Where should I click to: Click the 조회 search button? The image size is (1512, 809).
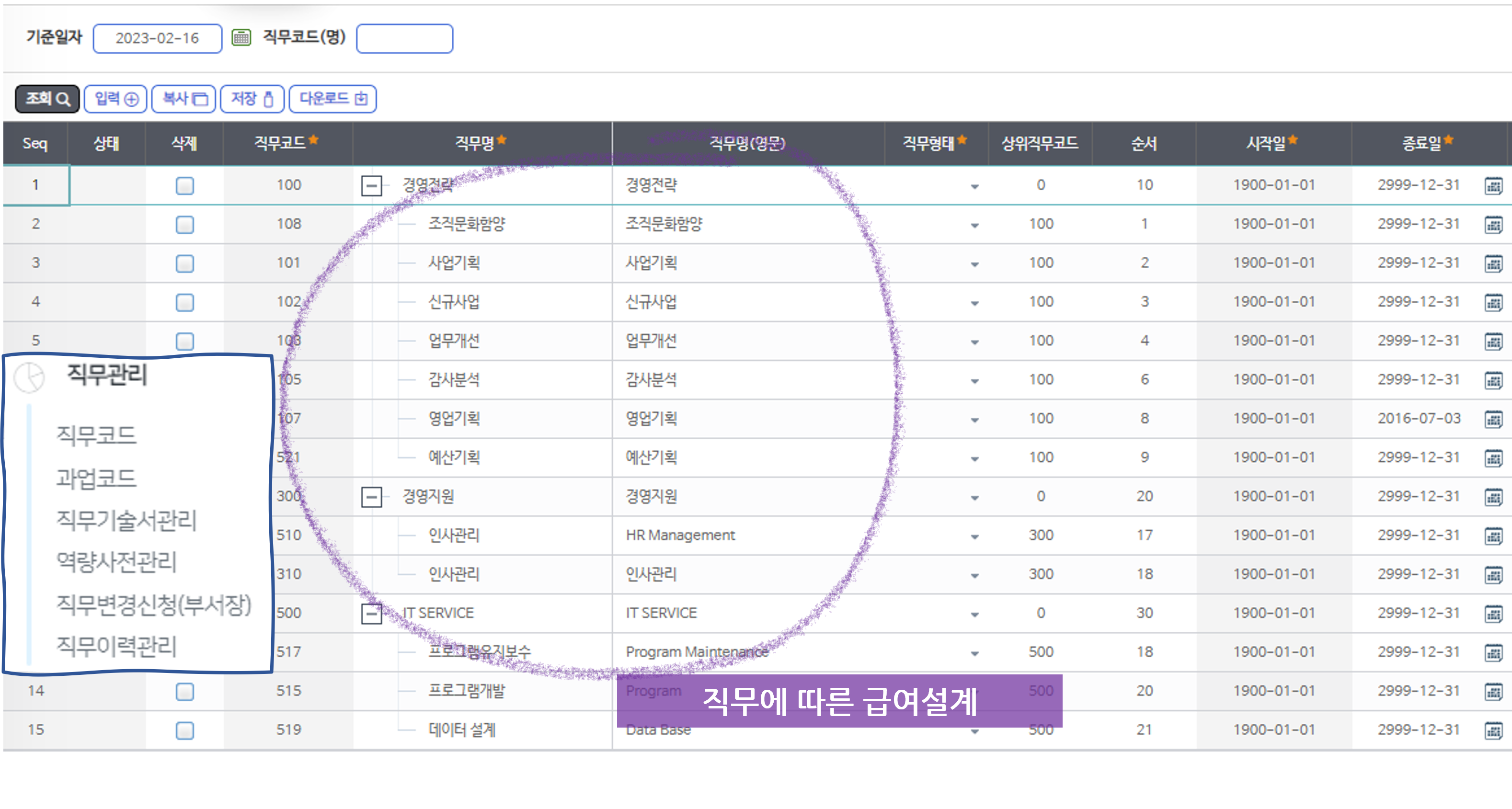(x=47, y=99)
